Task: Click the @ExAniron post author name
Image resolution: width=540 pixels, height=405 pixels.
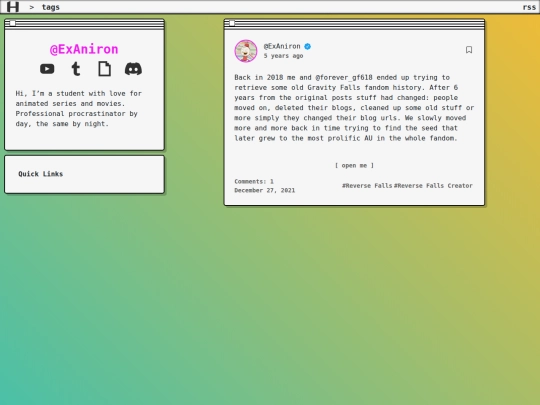Action: (x=282, y=46)
